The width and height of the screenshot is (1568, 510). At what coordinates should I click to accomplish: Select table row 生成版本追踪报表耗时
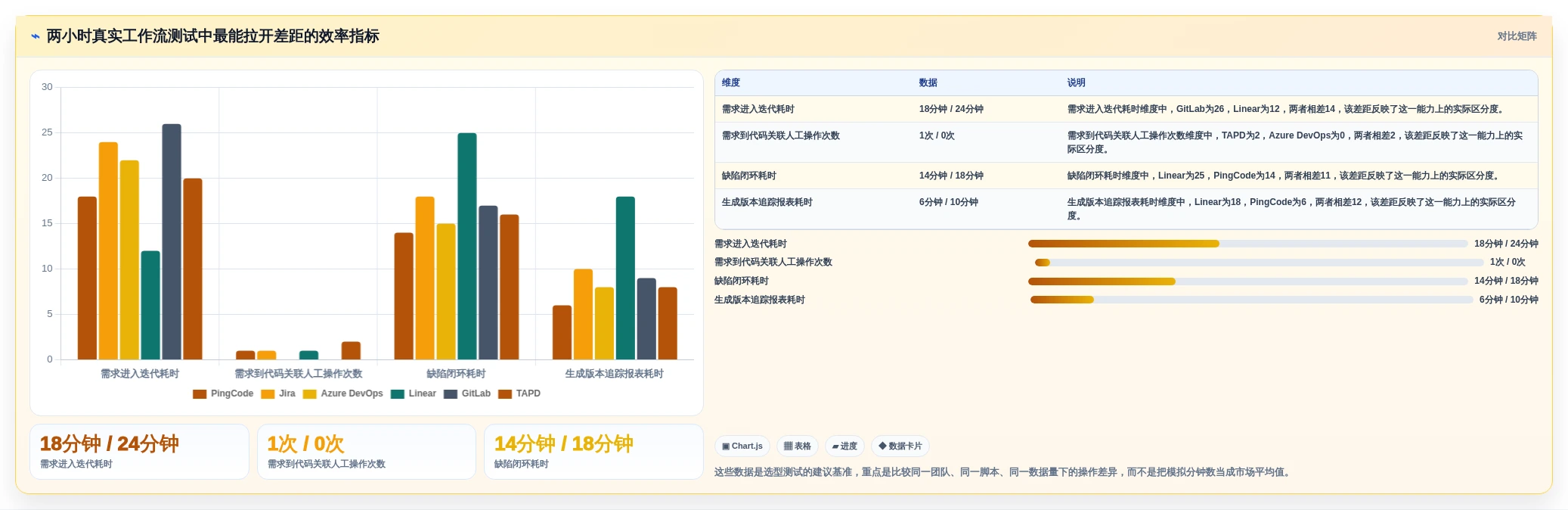click(1126, 209)
